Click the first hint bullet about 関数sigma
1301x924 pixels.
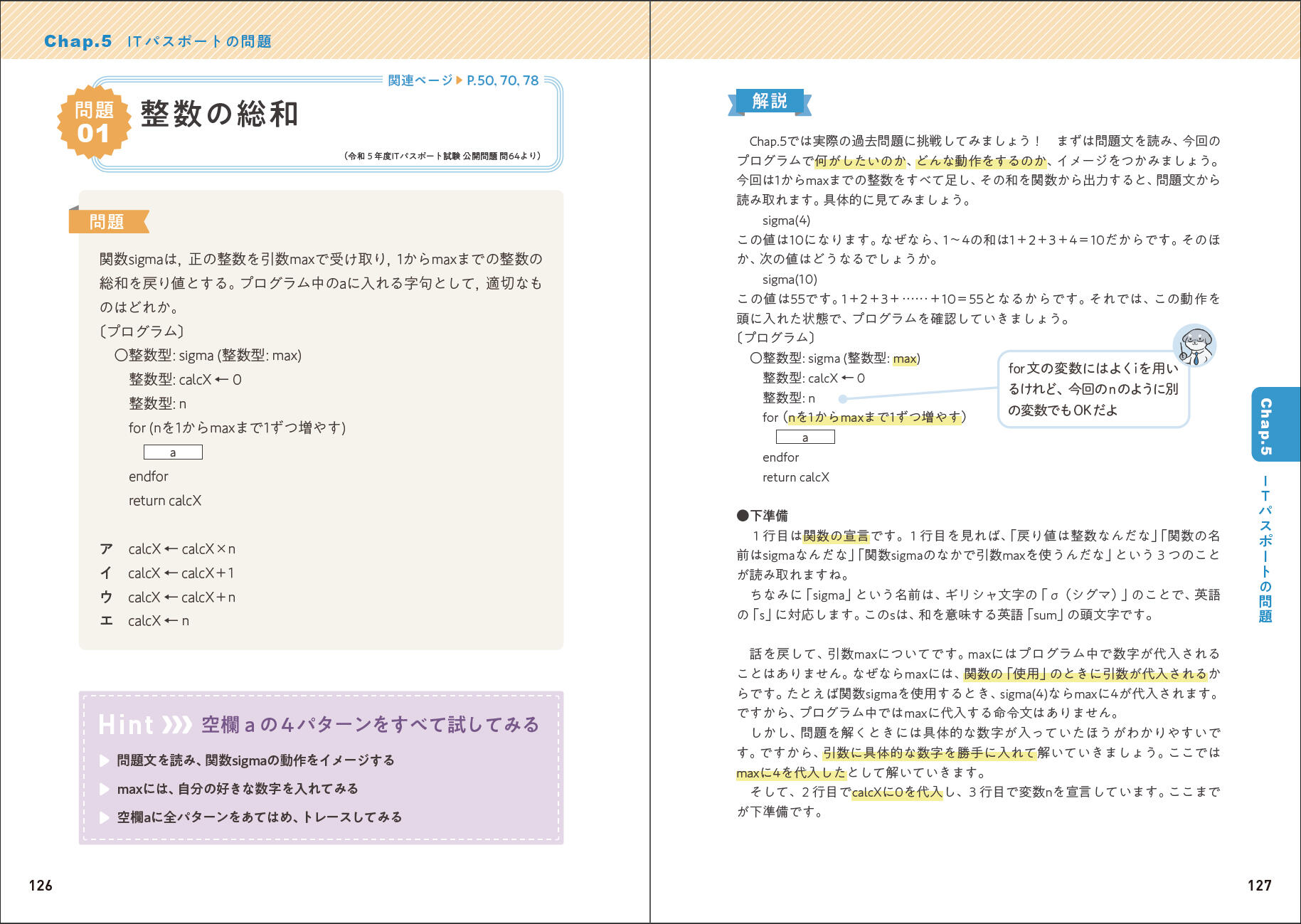point(248,760)
